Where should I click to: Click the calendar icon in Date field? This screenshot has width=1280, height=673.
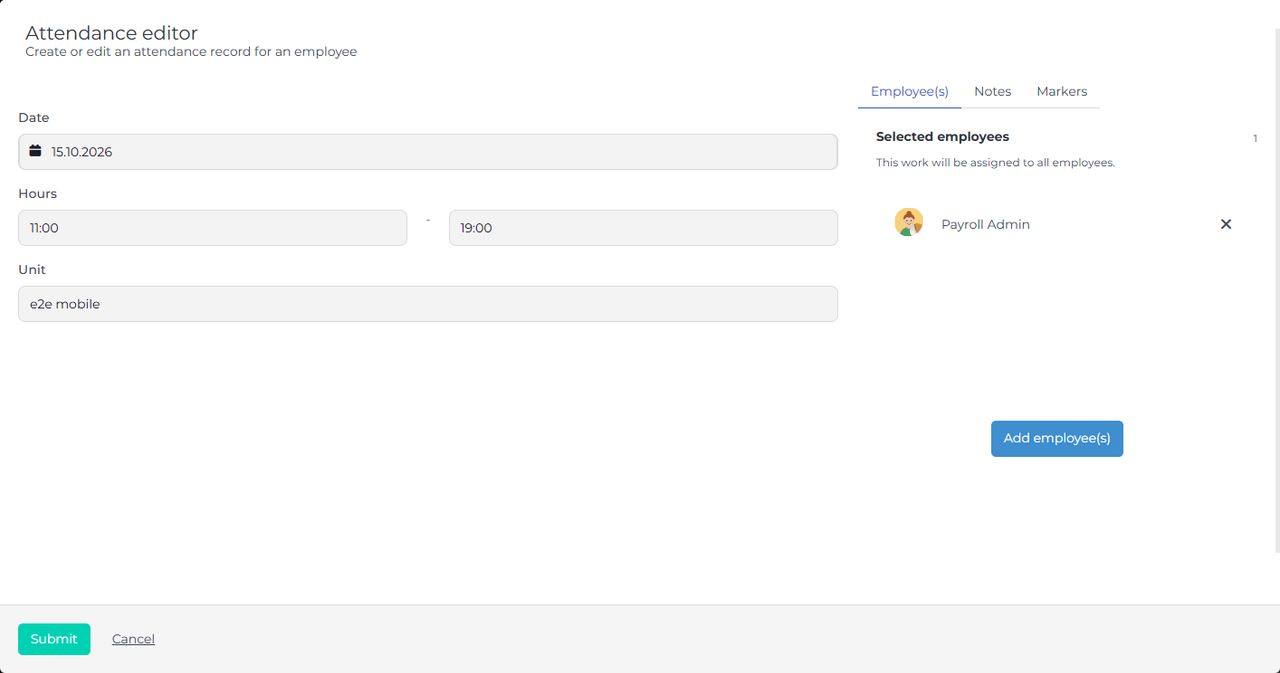click(x=35, y=151)
